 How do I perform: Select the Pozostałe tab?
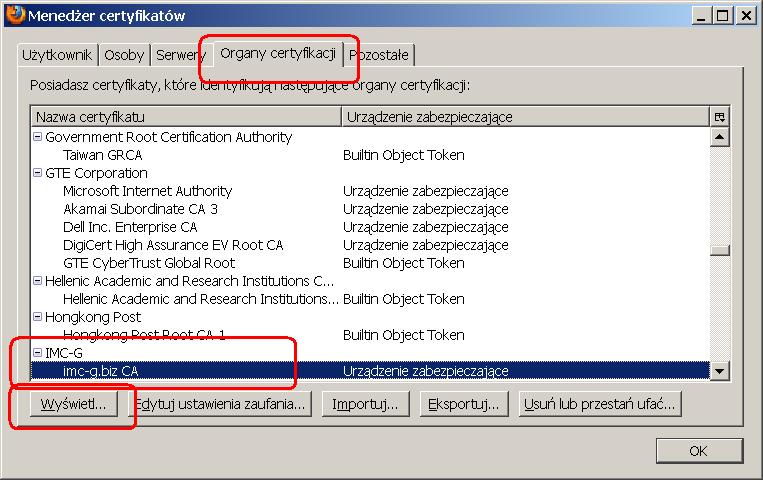point(381,54)
